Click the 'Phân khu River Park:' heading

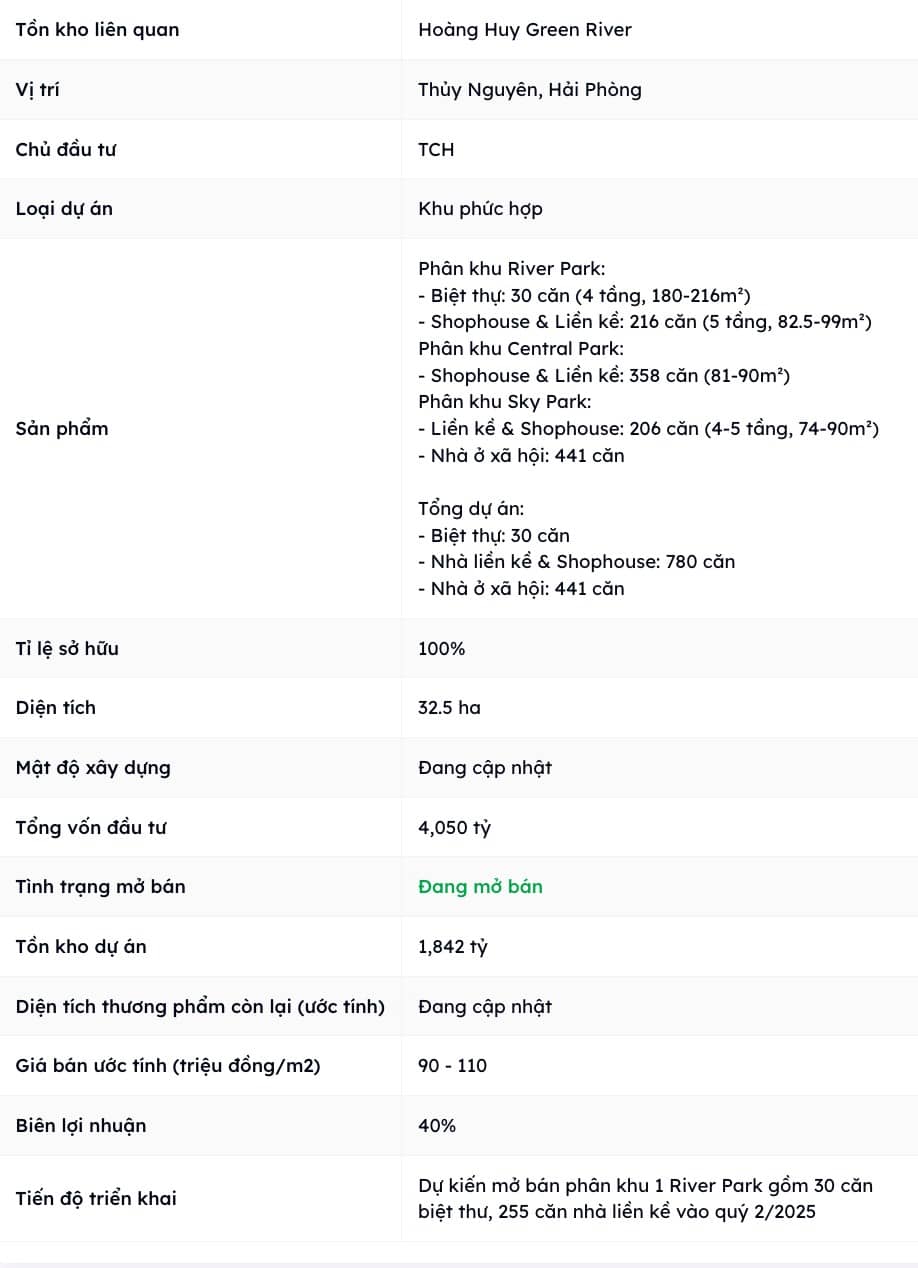tap(512, 269)
